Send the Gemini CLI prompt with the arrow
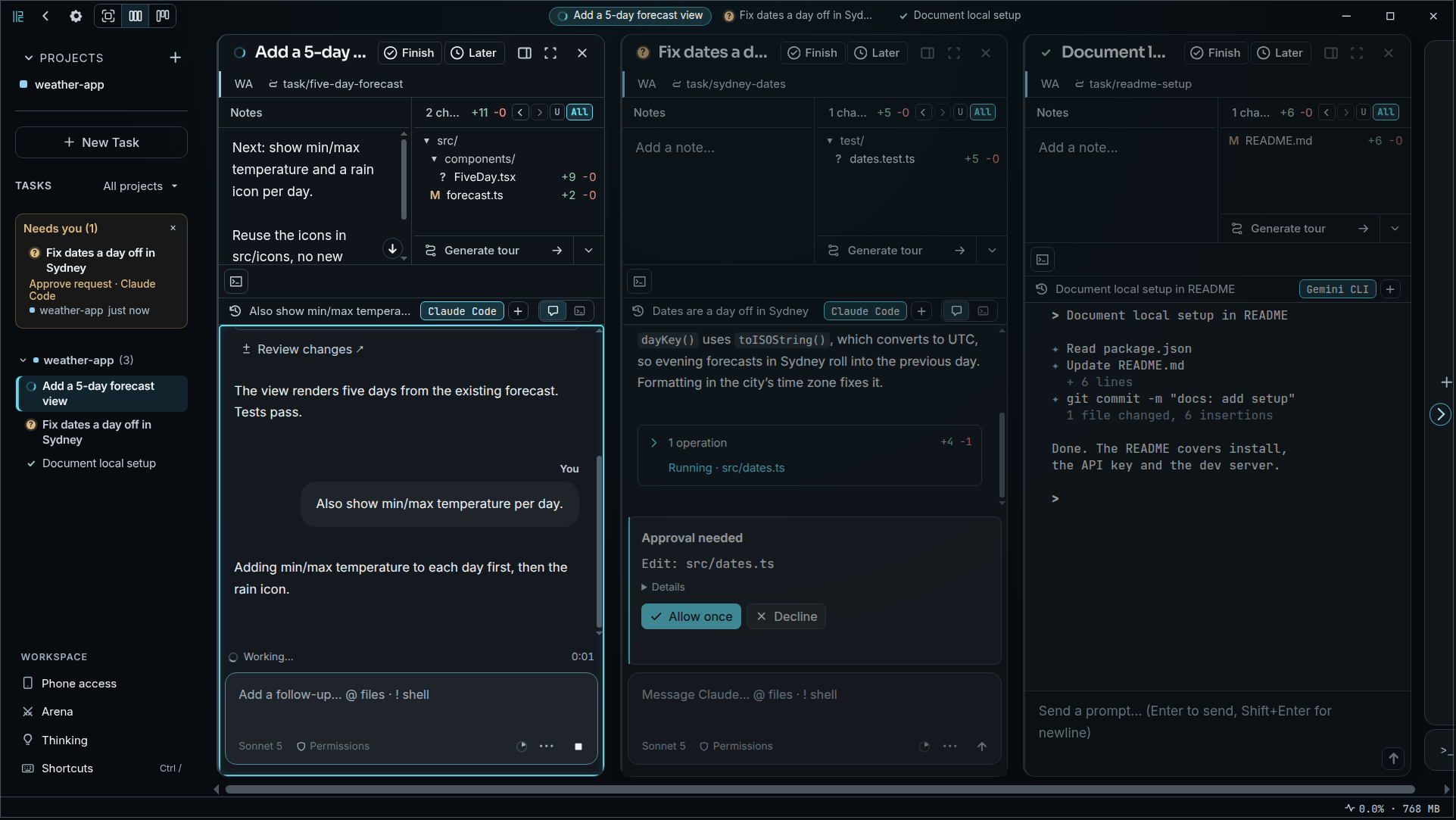The image size is (1456, 820). click(1393, 758)
